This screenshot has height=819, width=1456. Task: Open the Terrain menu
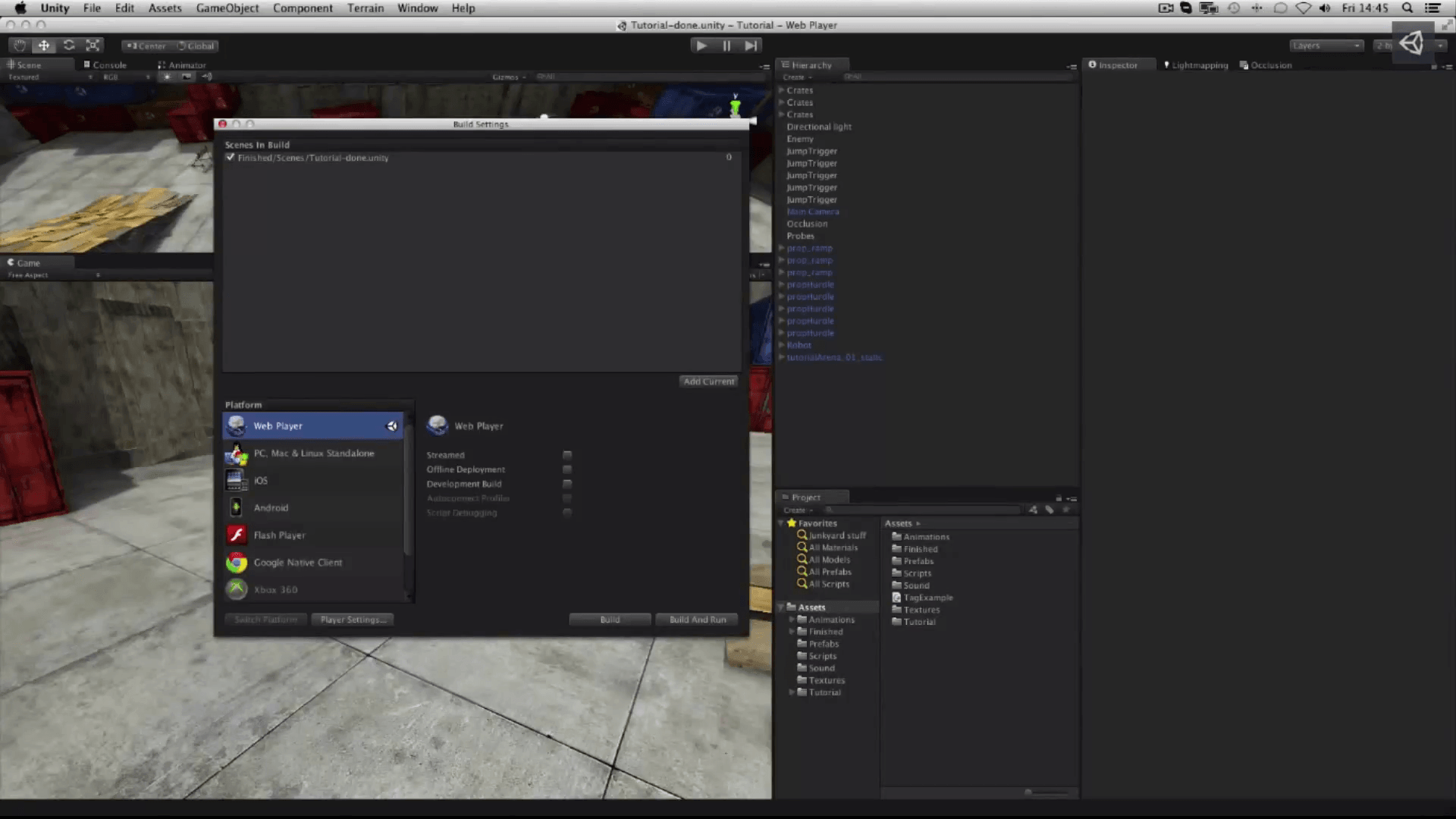(366, 8)
